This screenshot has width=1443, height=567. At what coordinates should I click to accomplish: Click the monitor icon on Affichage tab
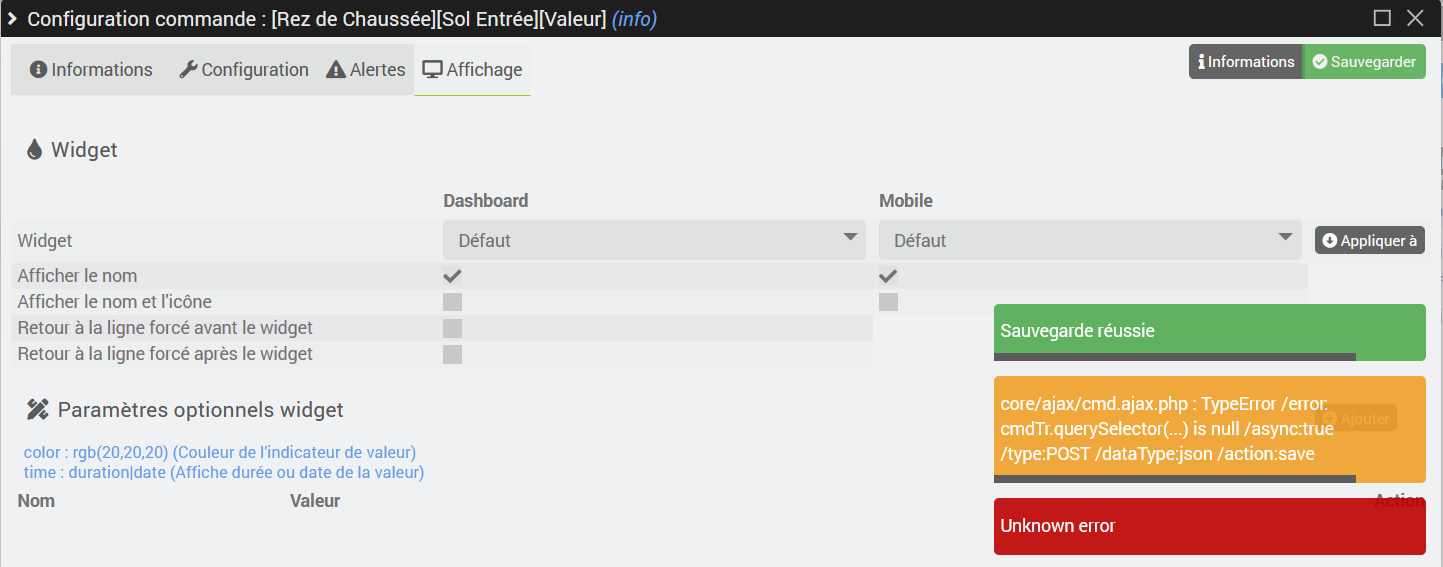(x=433, y=70)
